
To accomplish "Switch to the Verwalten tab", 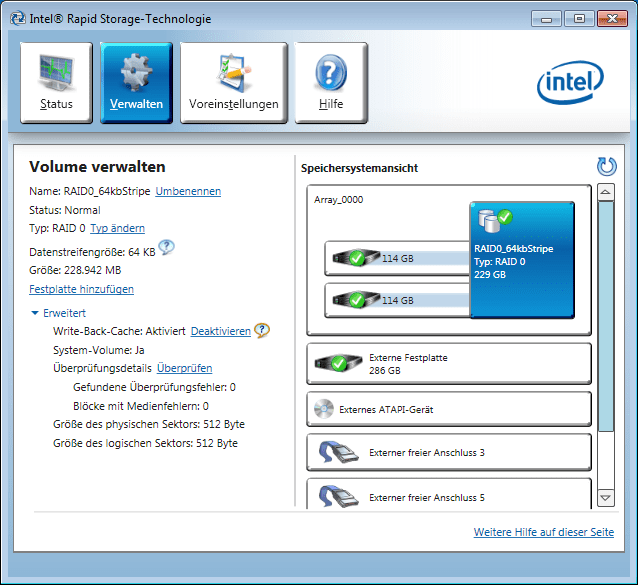I will (x=136, y=83).
